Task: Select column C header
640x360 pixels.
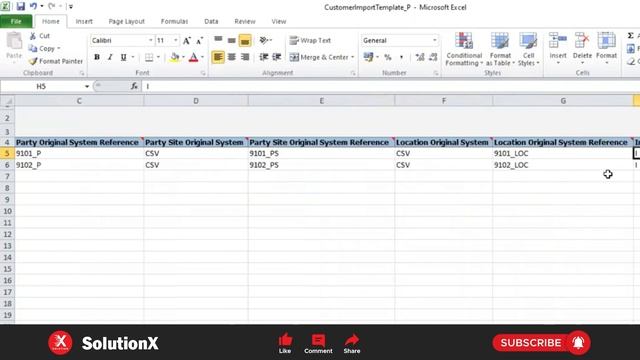Action: click(x=79, y=100)
